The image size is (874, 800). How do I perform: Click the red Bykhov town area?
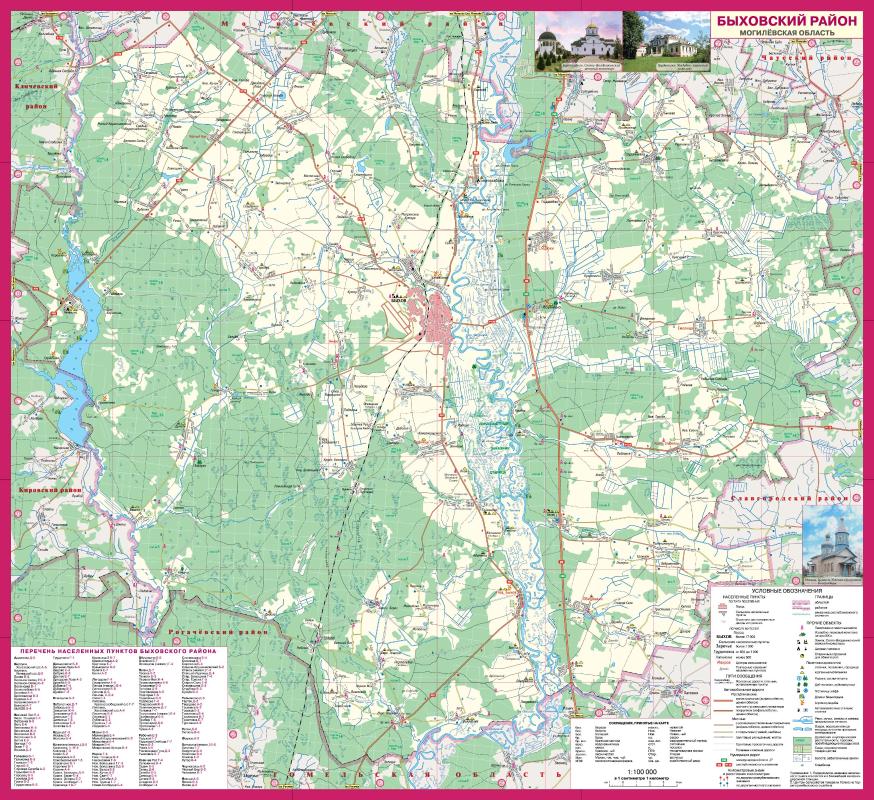tap(438, 320)
